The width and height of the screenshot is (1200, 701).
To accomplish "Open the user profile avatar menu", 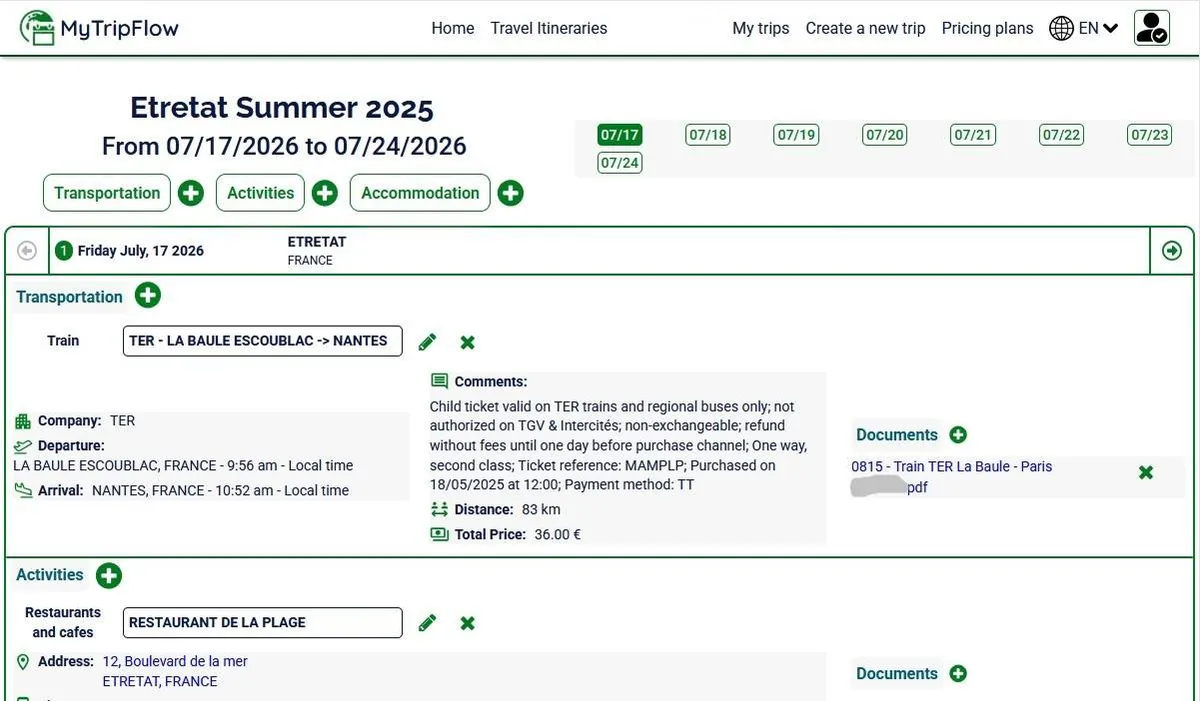I will (x=1150, y=27).
